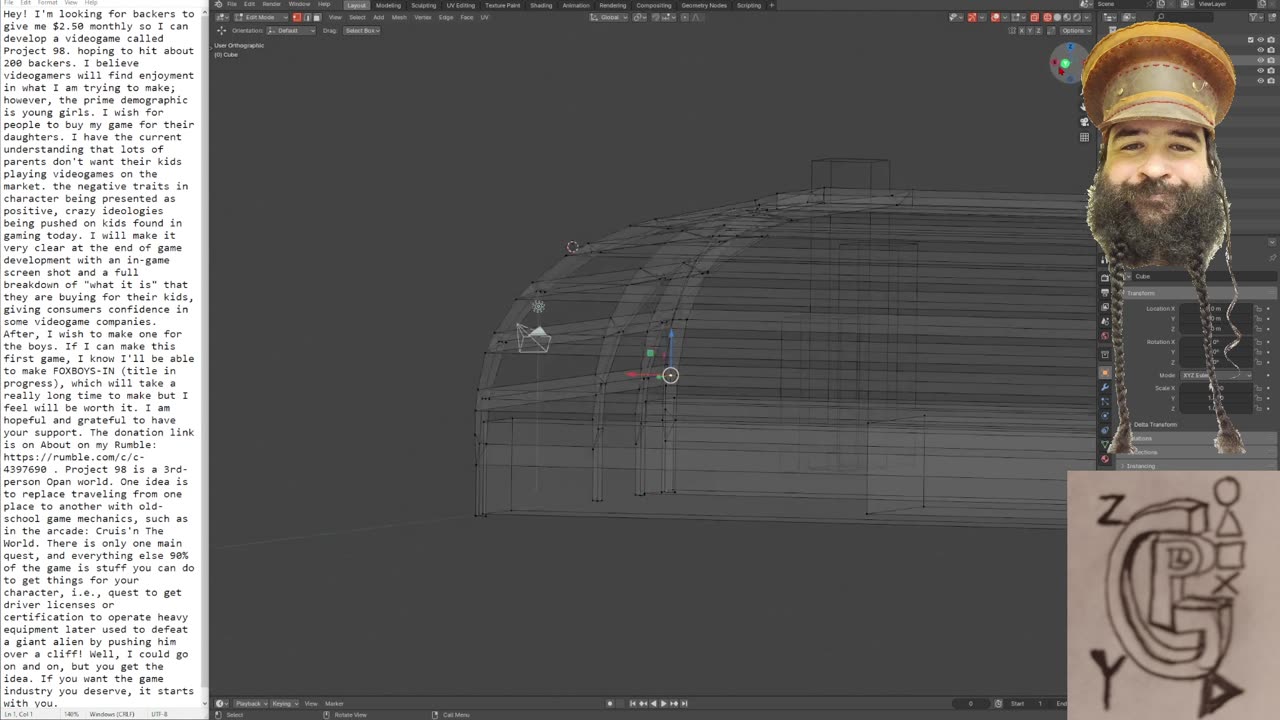Open the pivot point dropdown

pyautogui.click(x=639, y=17)
